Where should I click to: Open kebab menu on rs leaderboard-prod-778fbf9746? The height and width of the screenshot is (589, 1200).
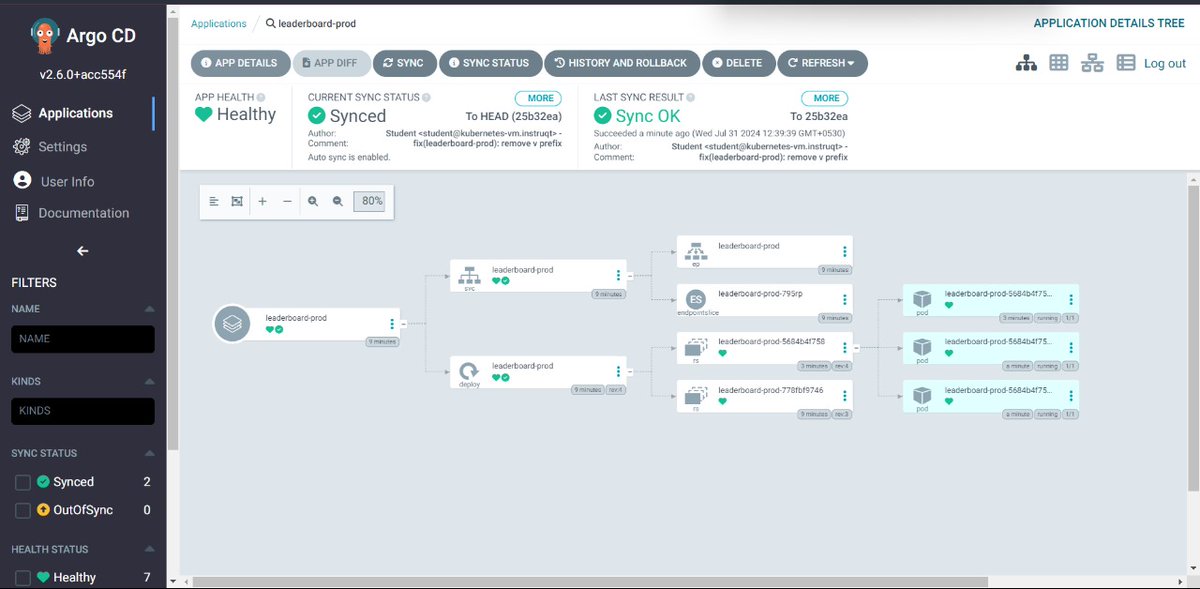845,394
